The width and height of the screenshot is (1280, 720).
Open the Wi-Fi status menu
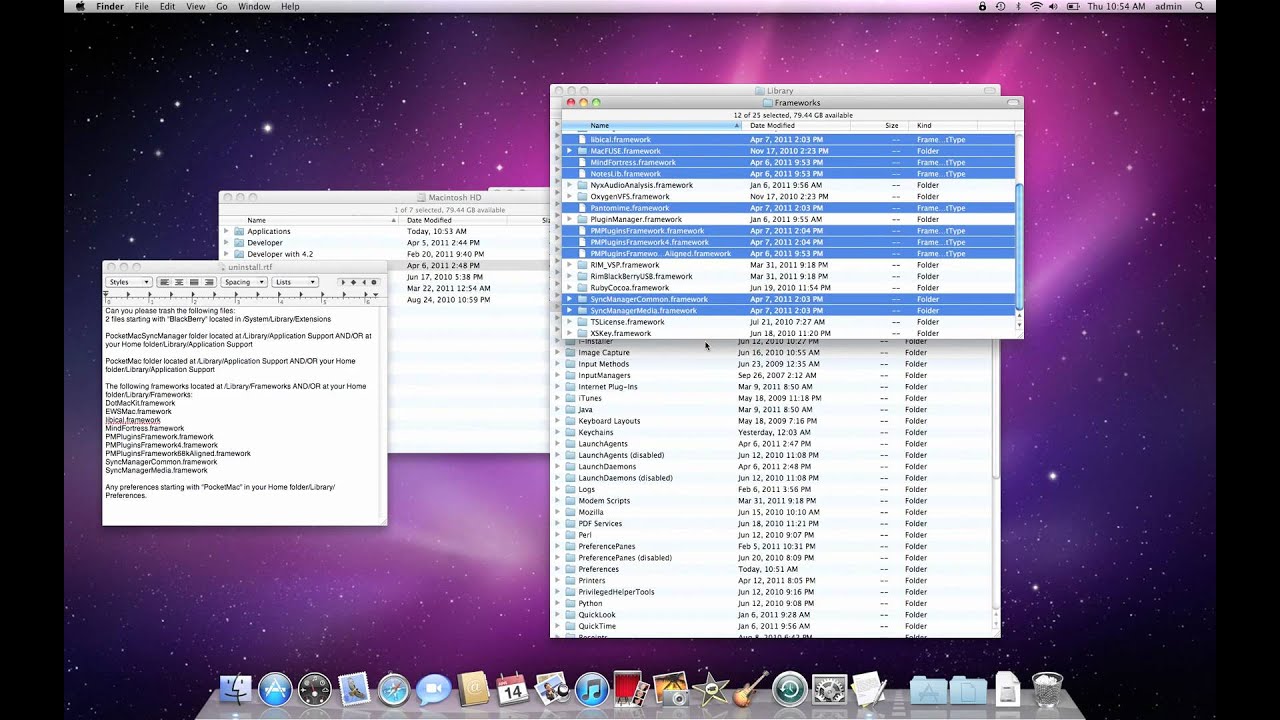pyautogui.click(x=1036, y=6)
